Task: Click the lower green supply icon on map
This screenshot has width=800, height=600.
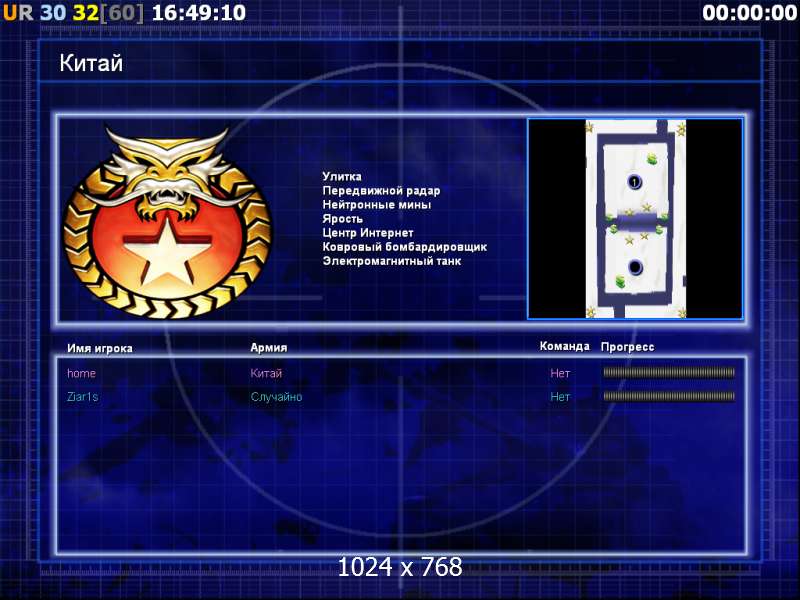Action: pos(619,281)
